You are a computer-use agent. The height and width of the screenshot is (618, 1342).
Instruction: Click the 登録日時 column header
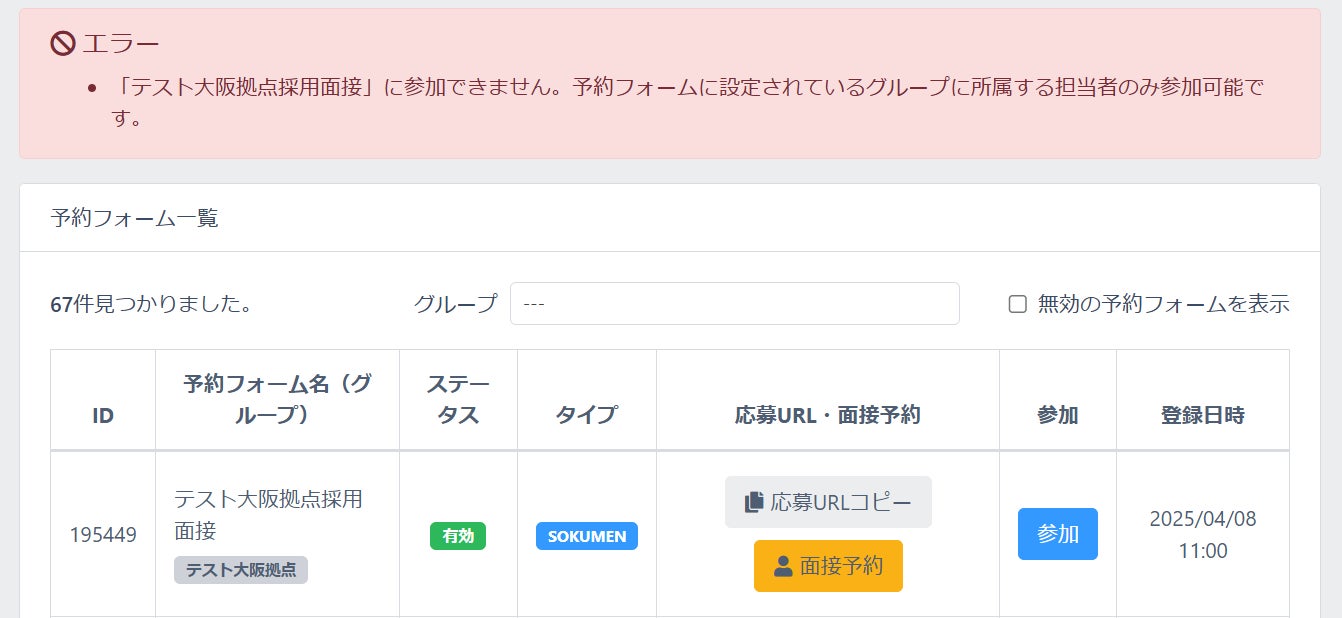(x=1202, y=415)
